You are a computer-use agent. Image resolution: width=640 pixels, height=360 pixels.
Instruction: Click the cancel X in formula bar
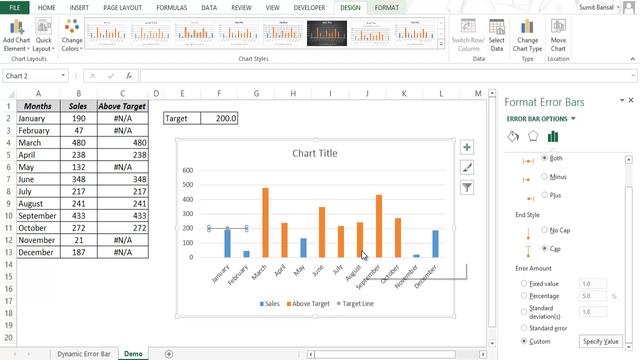pos(93,76)
